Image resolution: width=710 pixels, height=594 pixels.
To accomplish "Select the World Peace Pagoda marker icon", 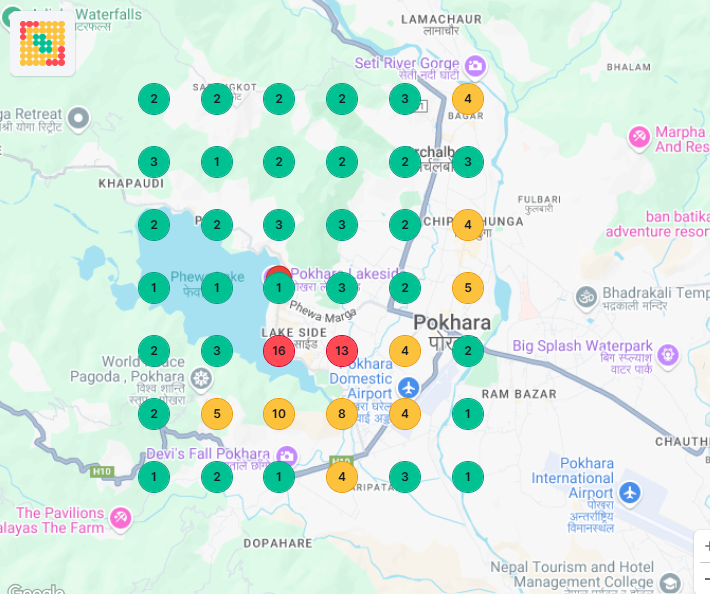I will (201, 380).
